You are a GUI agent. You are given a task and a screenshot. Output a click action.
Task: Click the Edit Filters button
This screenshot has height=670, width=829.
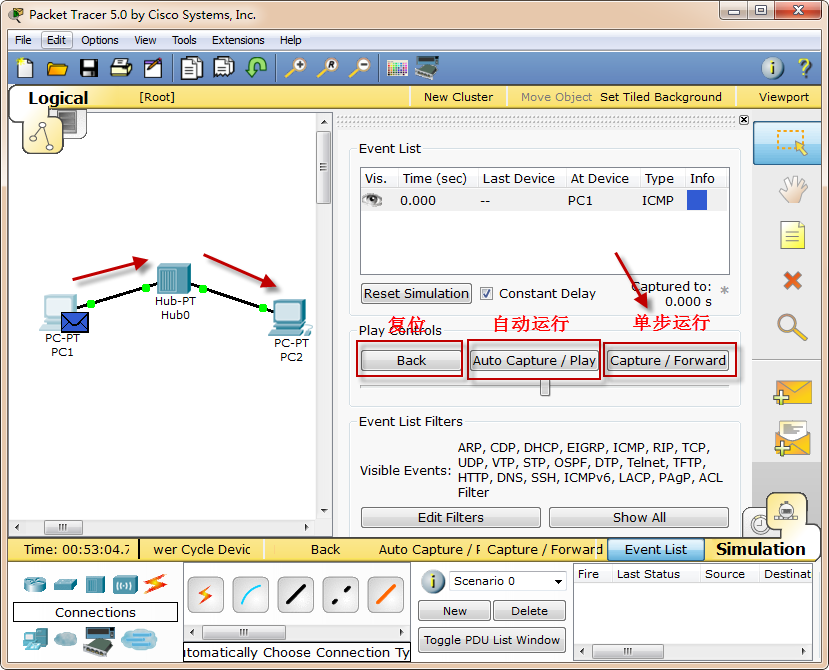pos(450,517)
